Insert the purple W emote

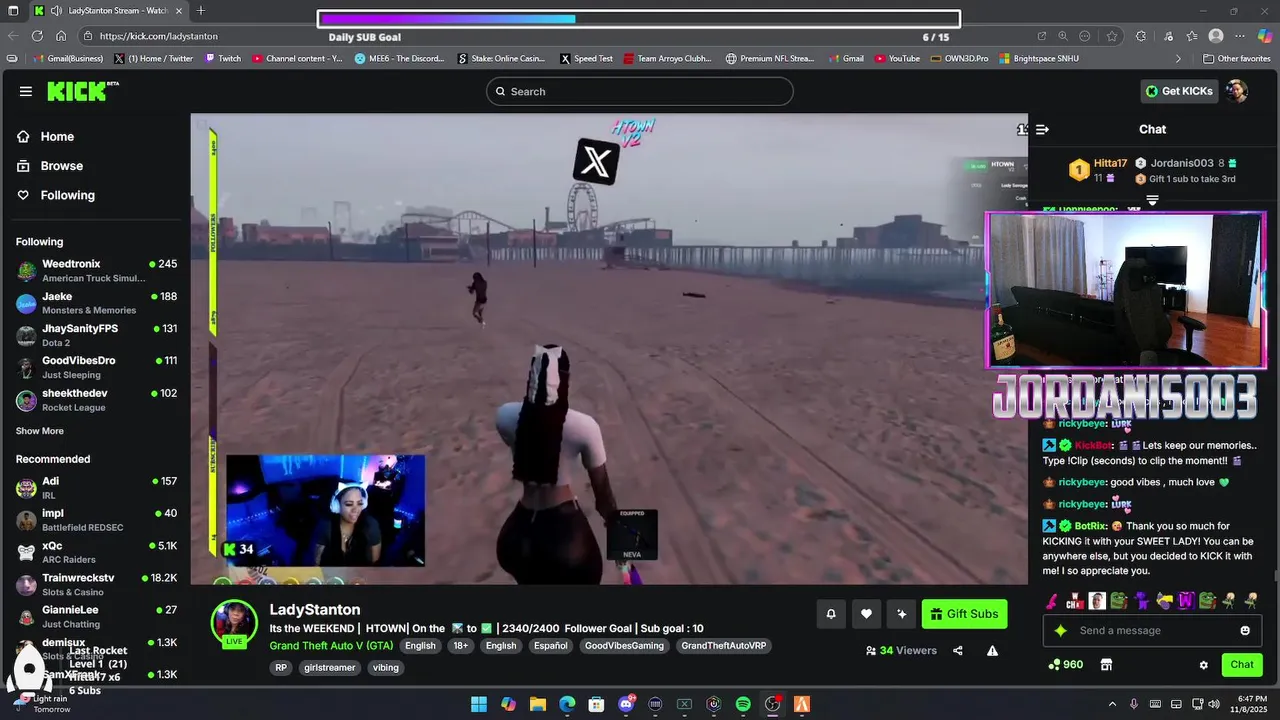1187,601
